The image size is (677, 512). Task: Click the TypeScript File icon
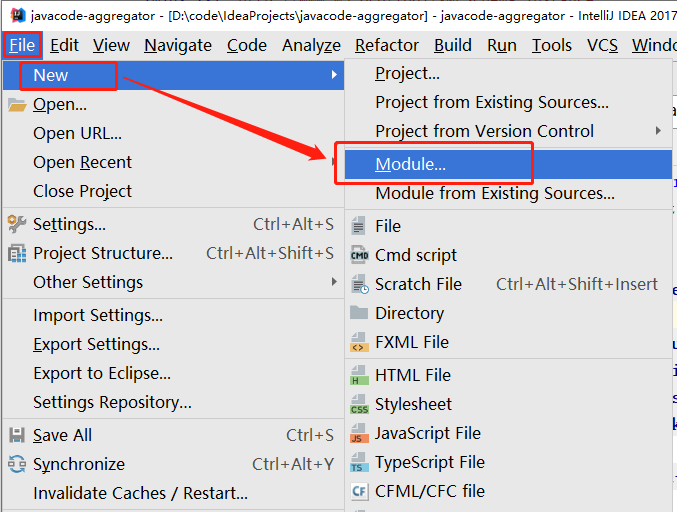tap(359, 463)
